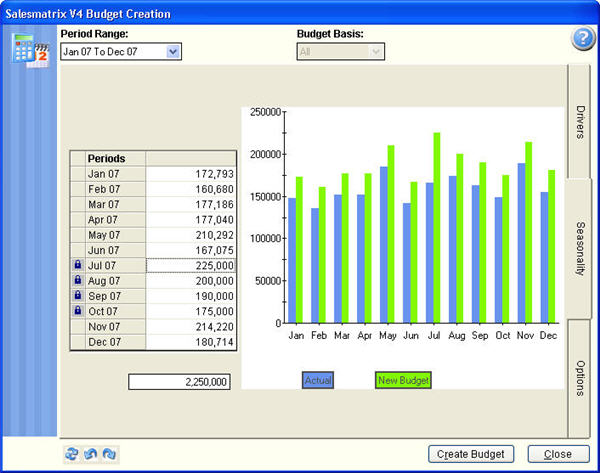Expand the Budget Basis combo box
The image size is (600, 473).
[x=375, y=51]
